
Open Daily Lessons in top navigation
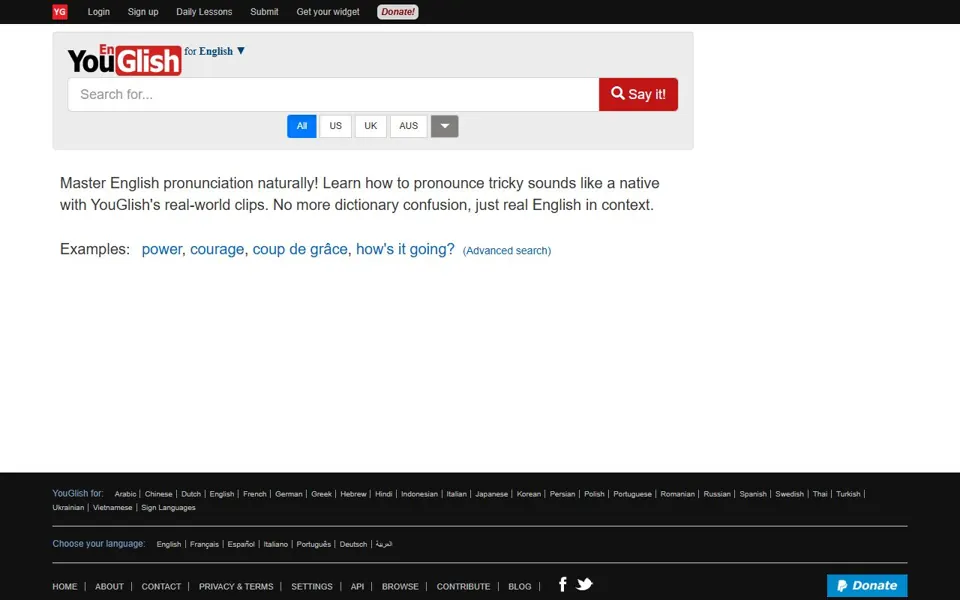coord(204,12)
